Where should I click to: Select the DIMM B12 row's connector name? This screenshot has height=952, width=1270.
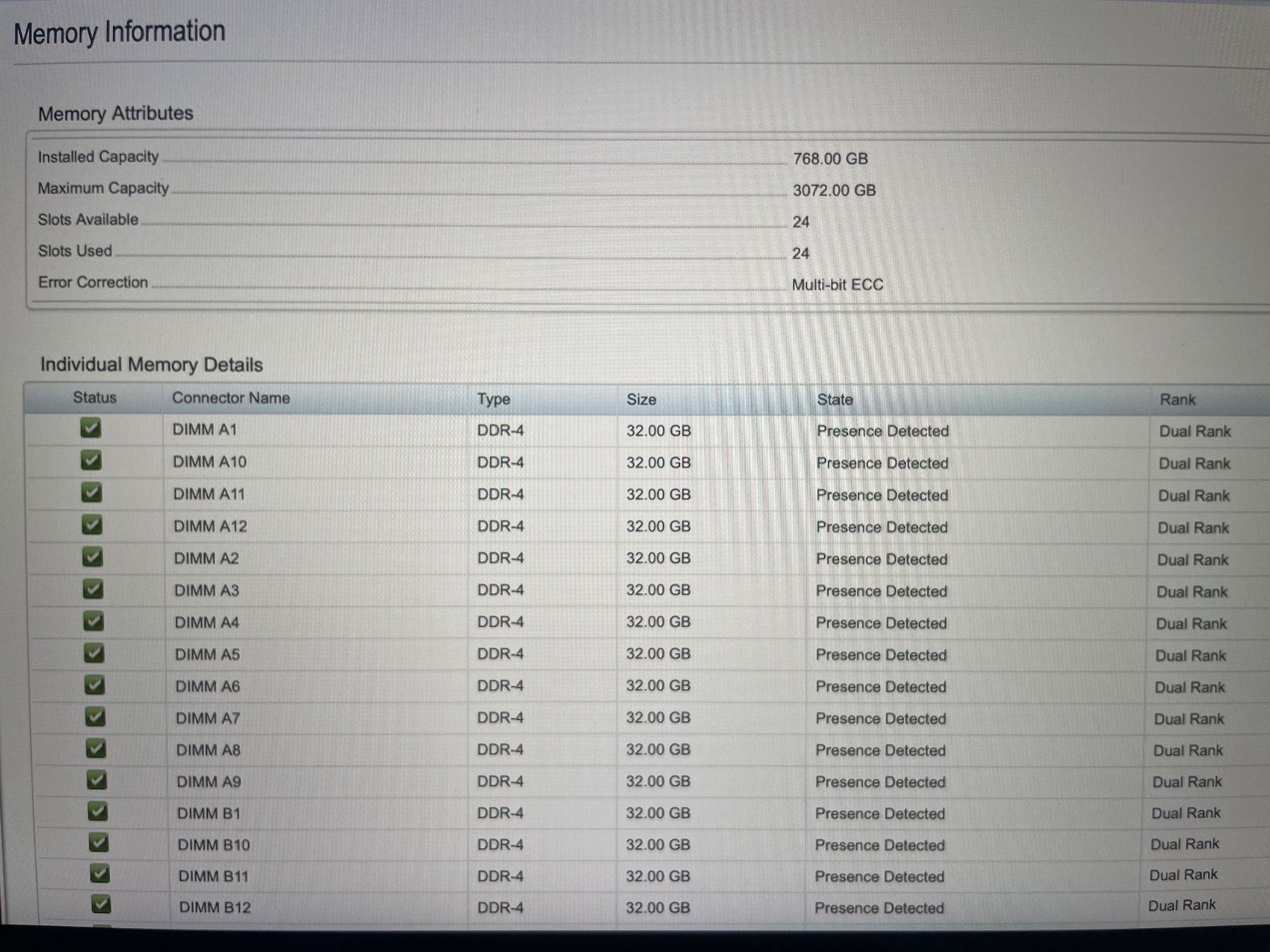(214, 907)
